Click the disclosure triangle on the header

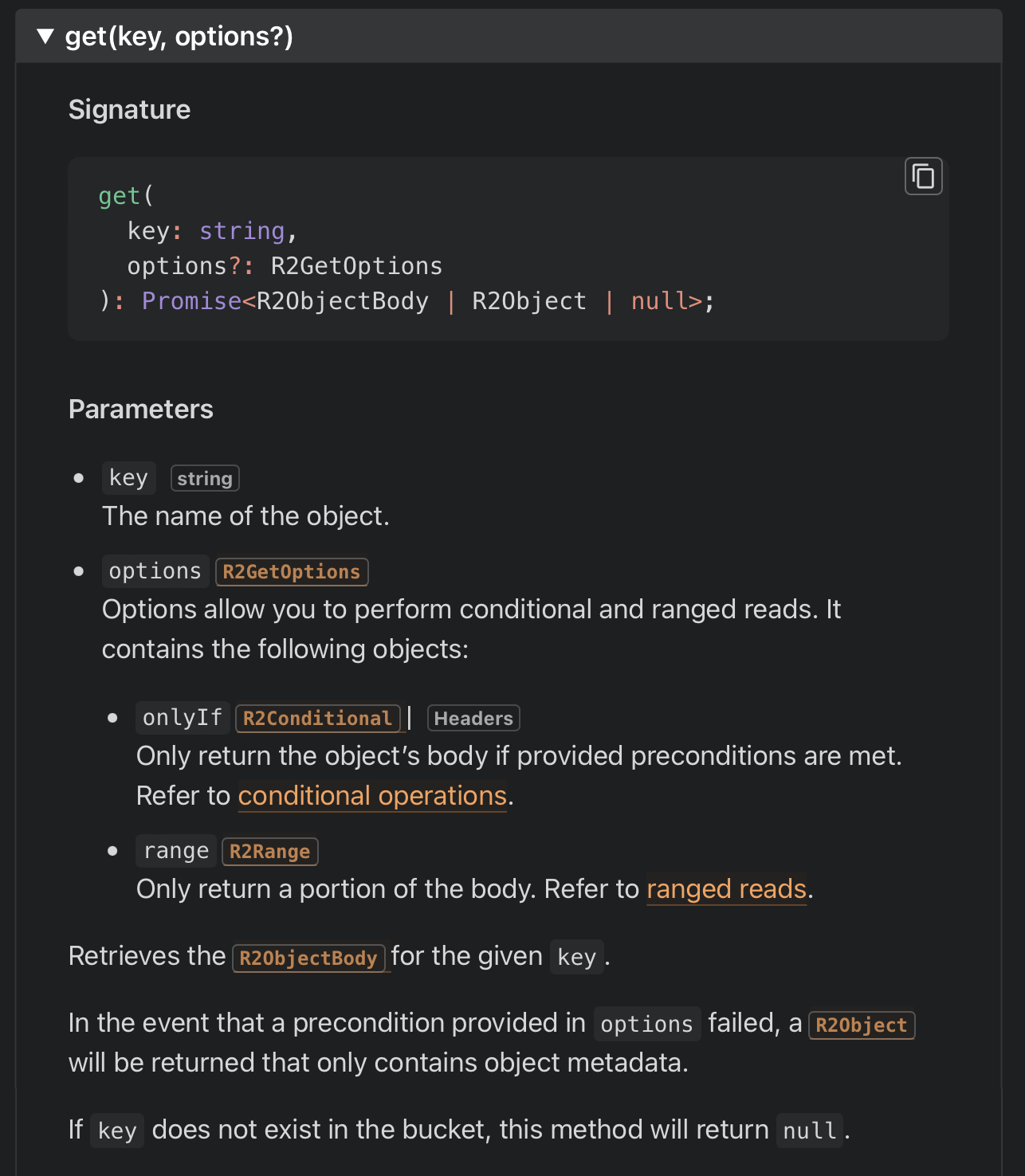click(45, 35)
